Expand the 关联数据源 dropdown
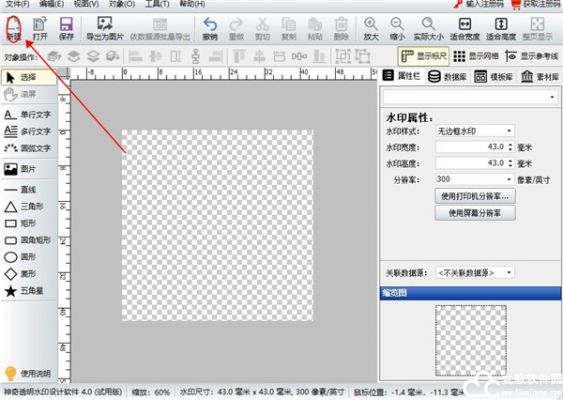The image size is (563, 400). coord(475,273)
